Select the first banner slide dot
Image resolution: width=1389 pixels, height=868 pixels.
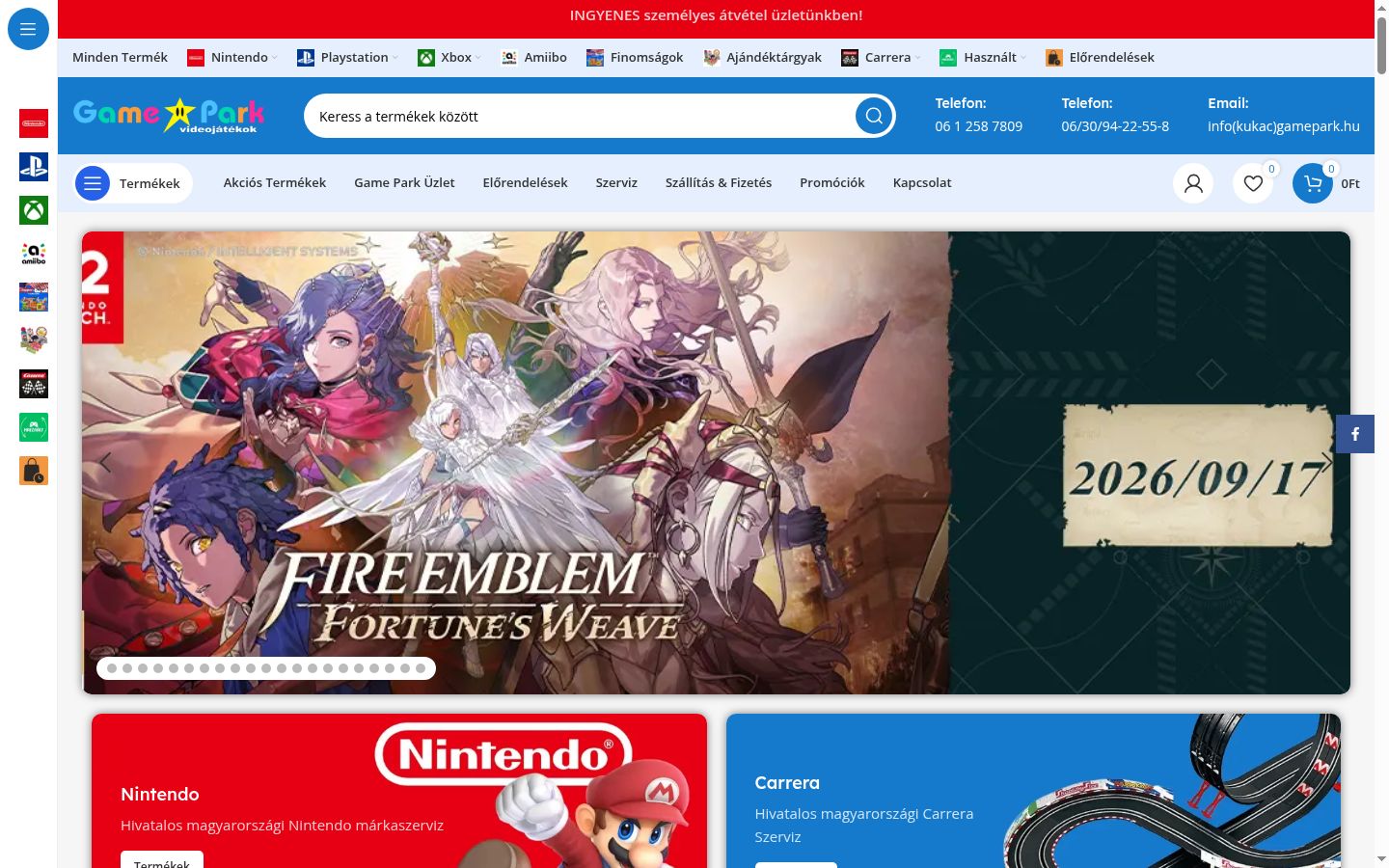[112, 668]
